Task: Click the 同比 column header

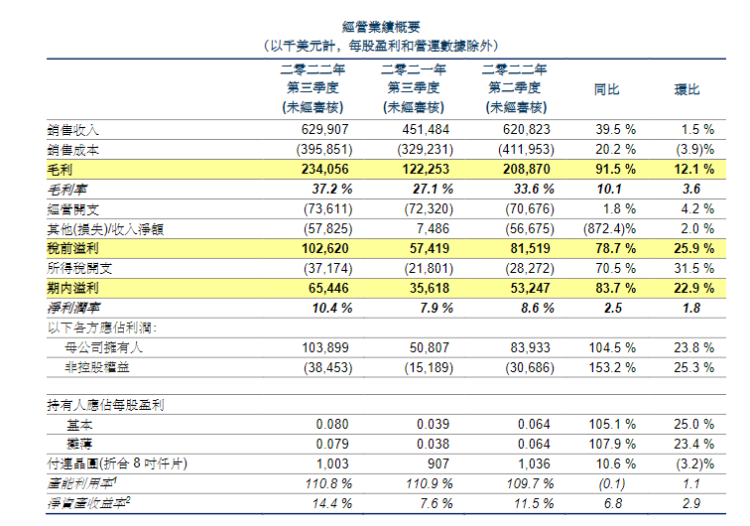Action: (x=607, y=90)
